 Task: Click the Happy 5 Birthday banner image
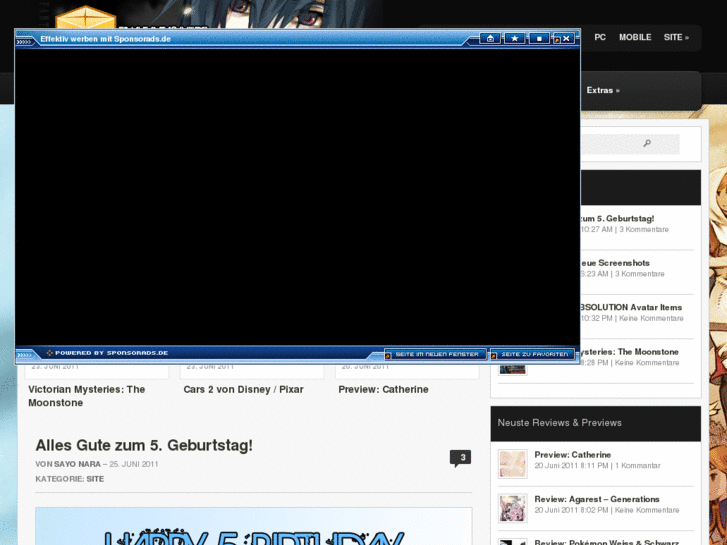pos(254,526)
